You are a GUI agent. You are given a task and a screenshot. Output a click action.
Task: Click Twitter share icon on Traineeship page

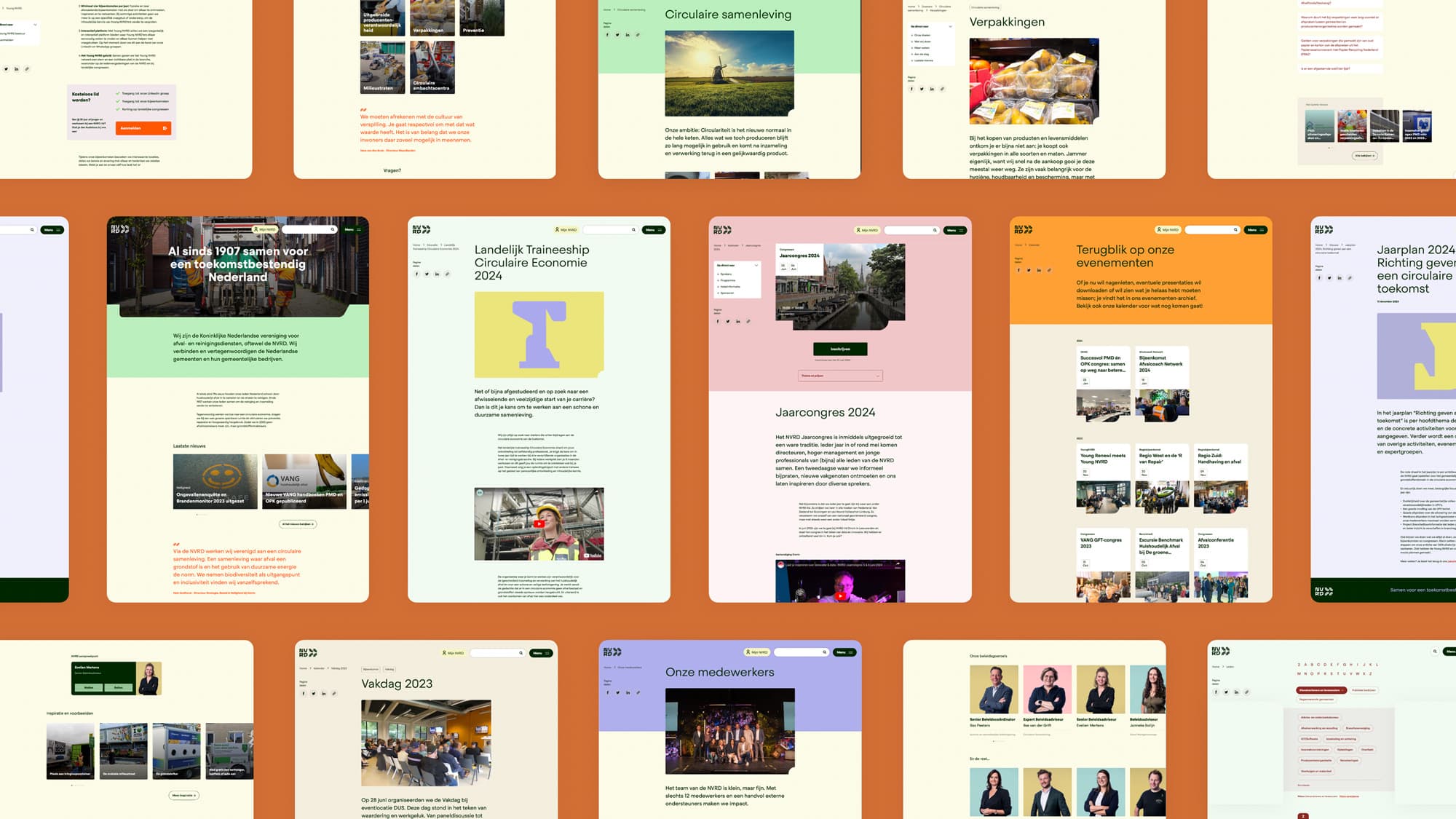(x=427, y=274)
